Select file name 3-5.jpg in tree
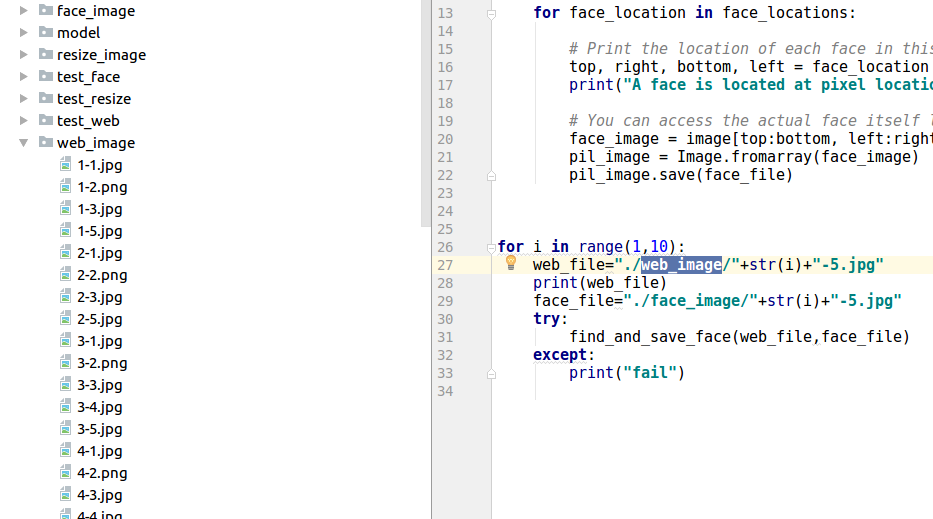This screenshot has width=933, height=519. tap(99, 430)
